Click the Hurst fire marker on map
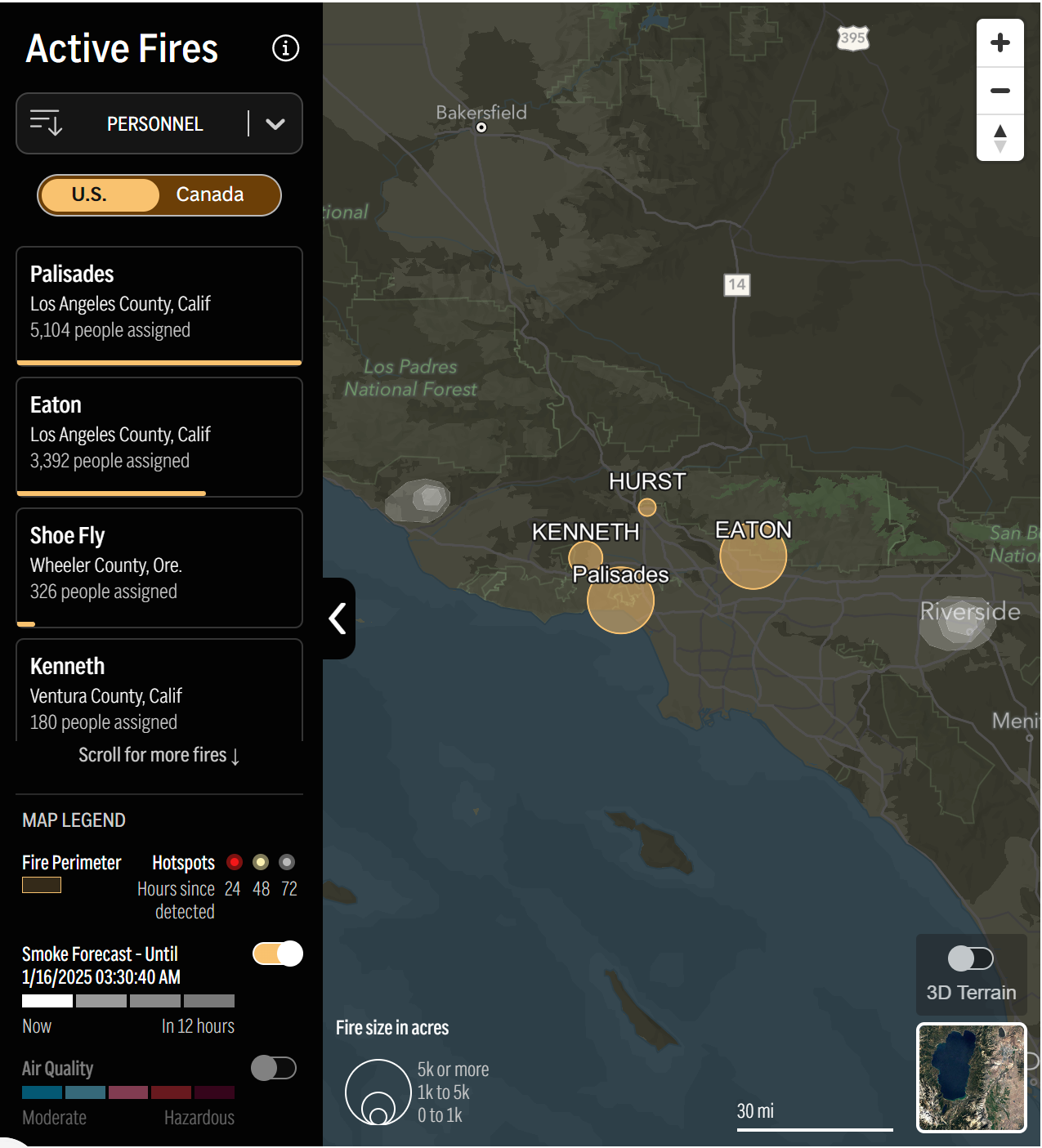Screen dimensions: 1042x1148 coord(647,507)
